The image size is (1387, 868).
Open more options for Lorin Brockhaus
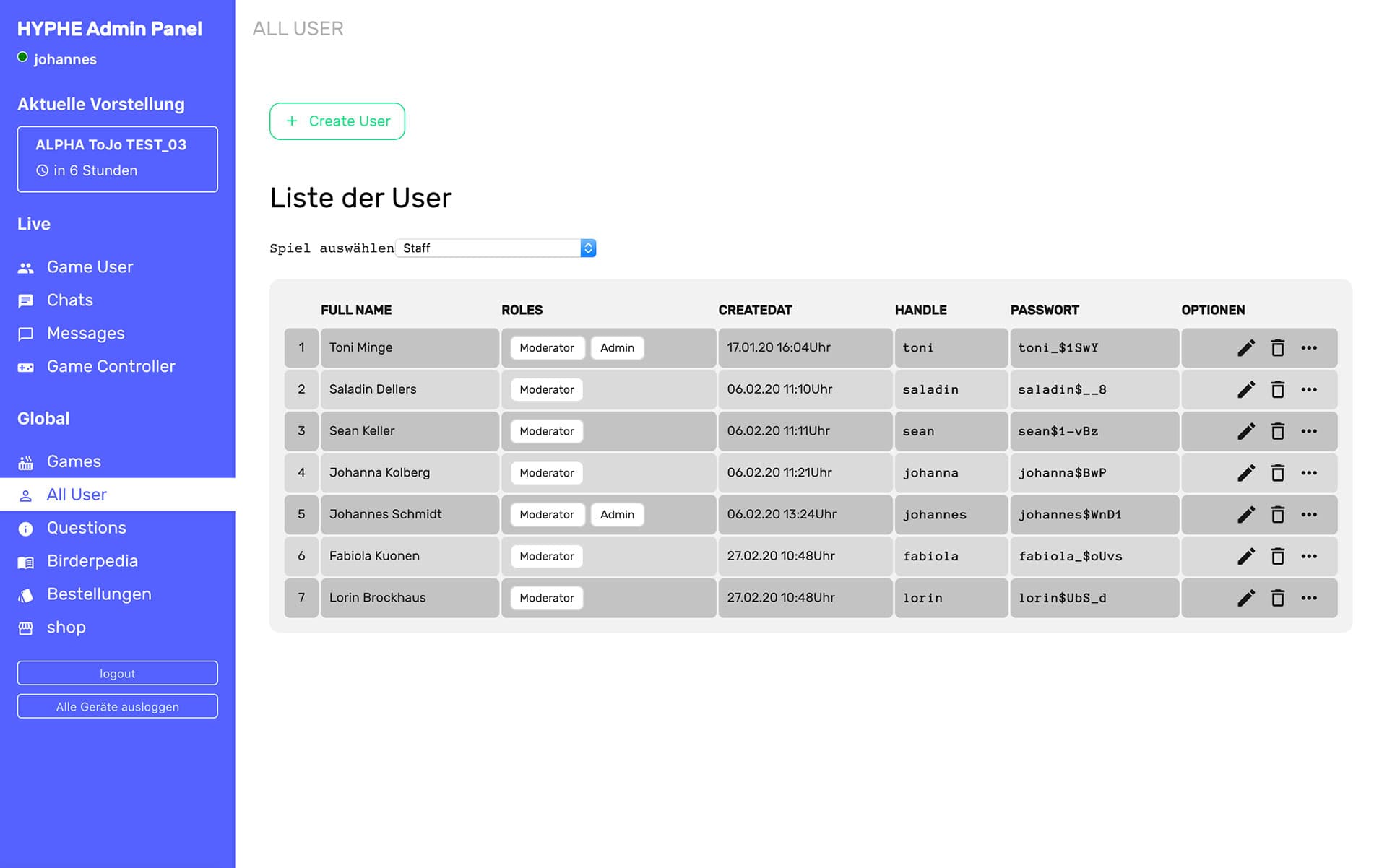pyautogui.click(x=1310, y=597)
